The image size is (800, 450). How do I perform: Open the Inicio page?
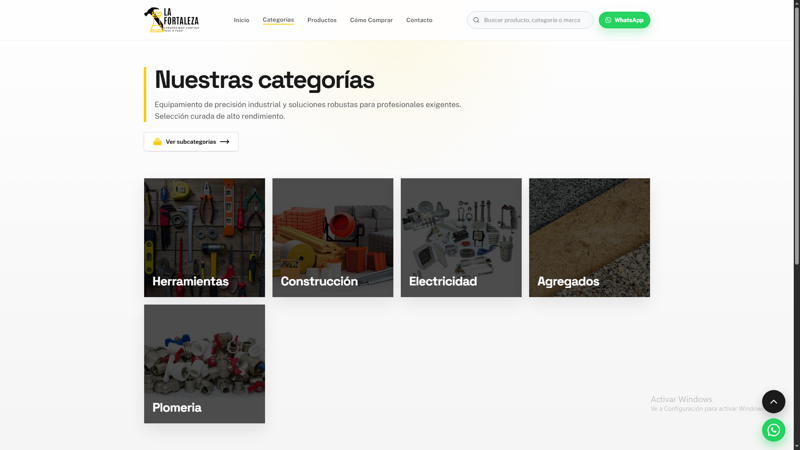(x=241, y=20)
